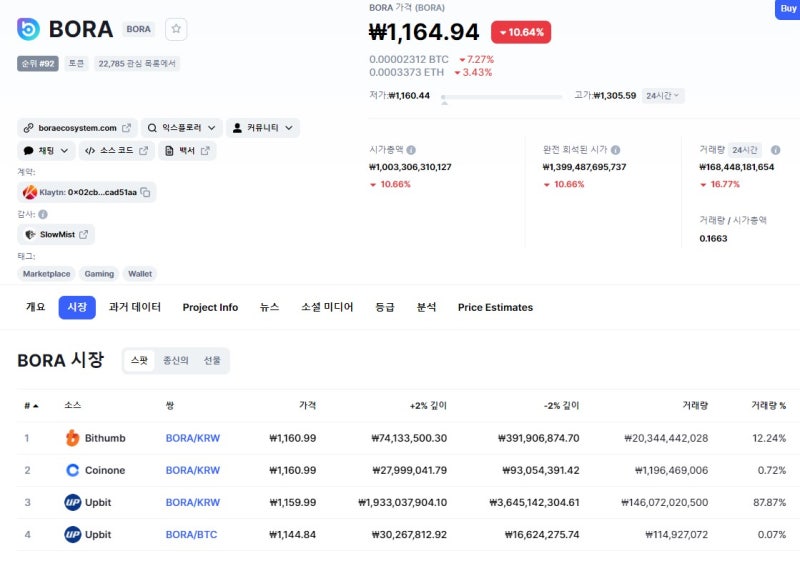Switch to the 개요 tab

36,307
